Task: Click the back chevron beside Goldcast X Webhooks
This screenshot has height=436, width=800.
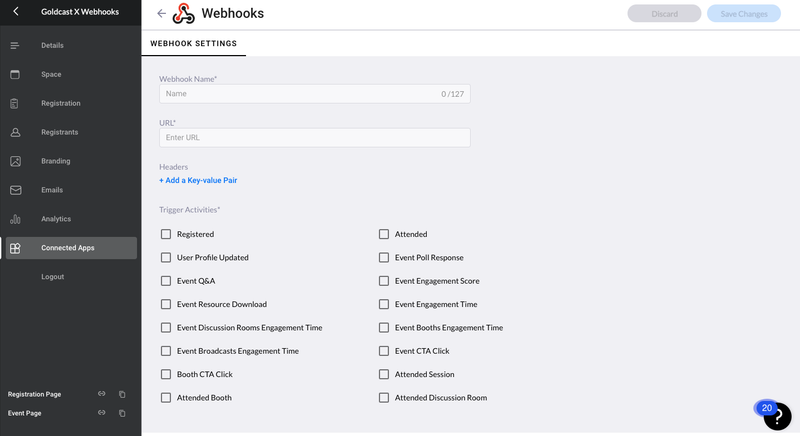Action: pyautogui.click(x=15, y=12)
